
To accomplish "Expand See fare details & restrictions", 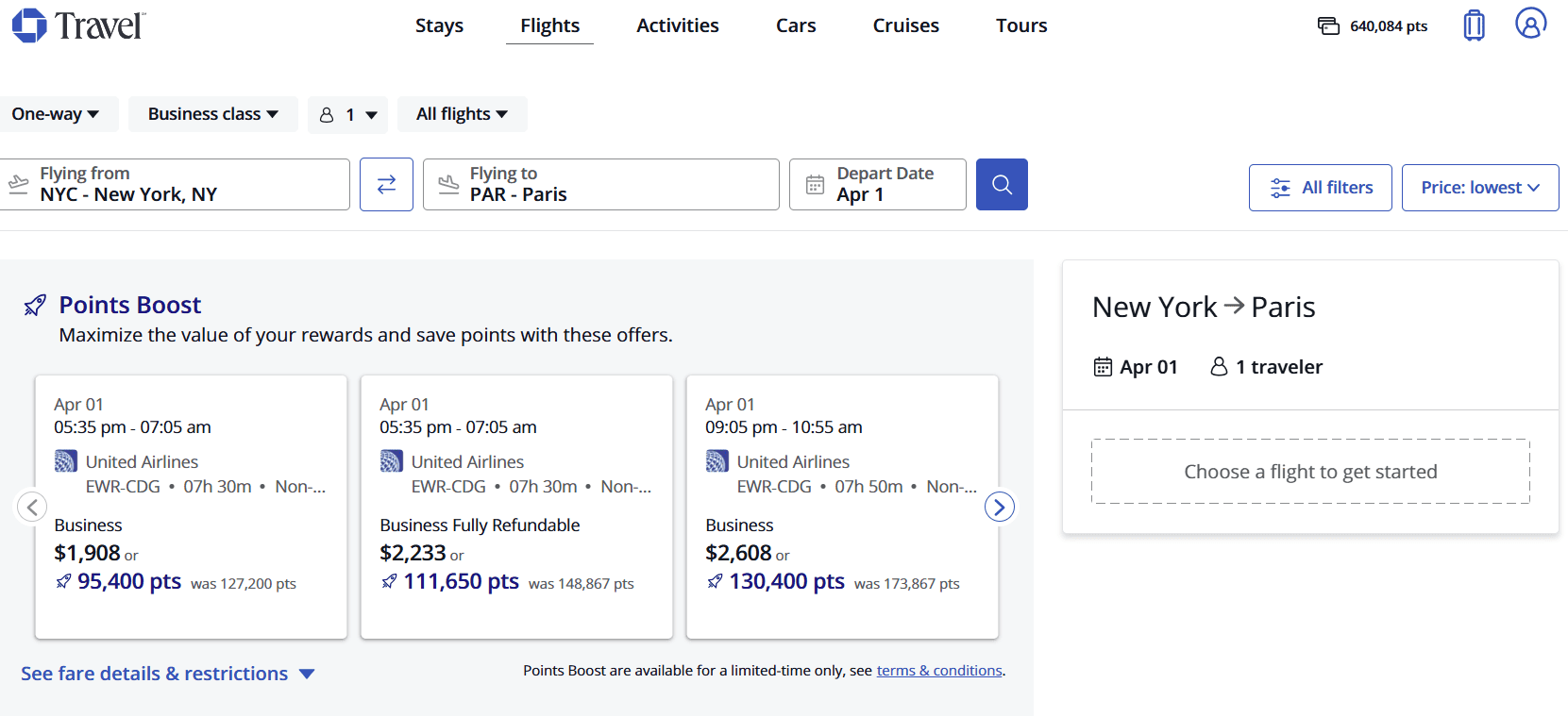I will (167, 674).
